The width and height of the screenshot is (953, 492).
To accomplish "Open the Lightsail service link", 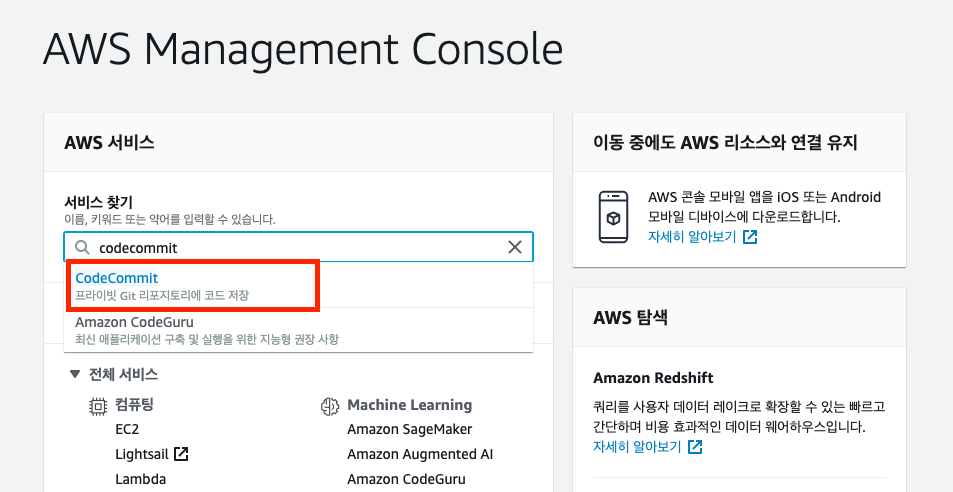I will tap(143, 454).
